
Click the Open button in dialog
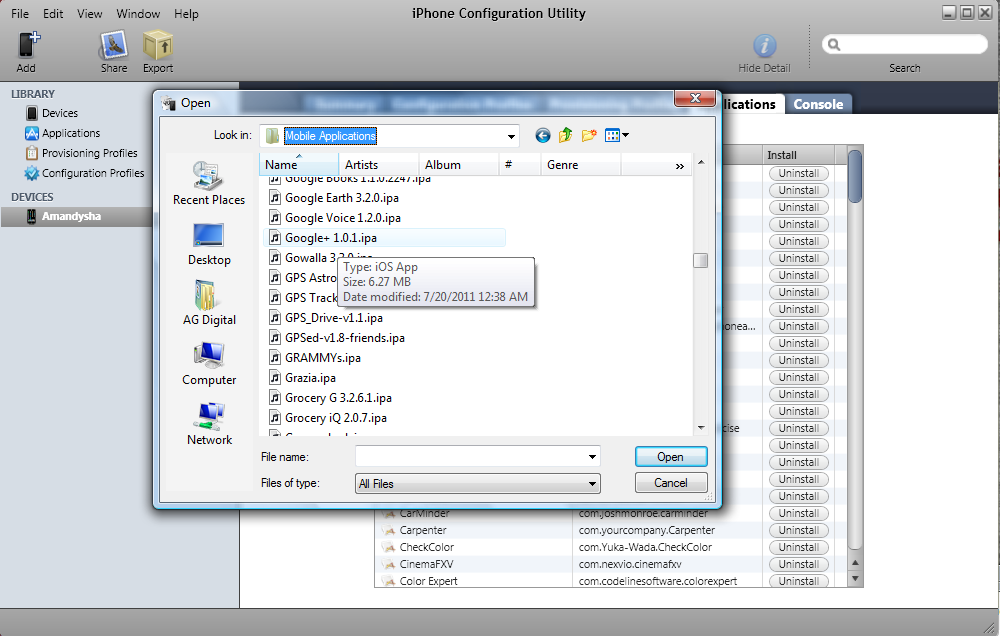671,457
